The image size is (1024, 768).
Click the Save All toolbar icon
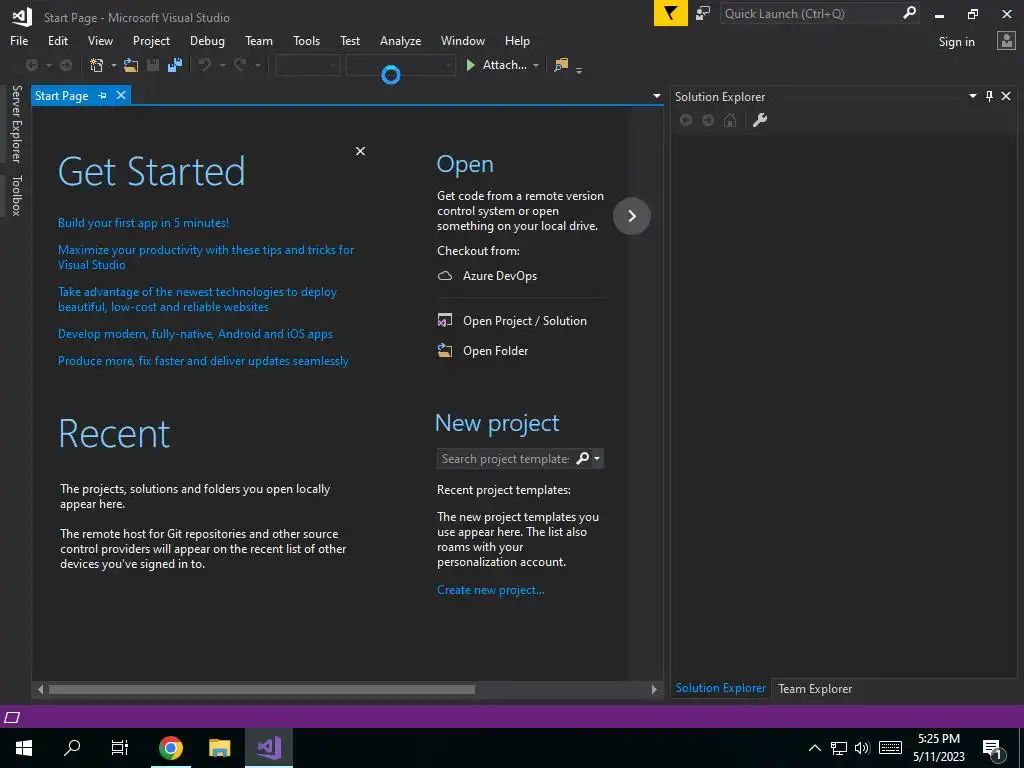click(174, 65)
